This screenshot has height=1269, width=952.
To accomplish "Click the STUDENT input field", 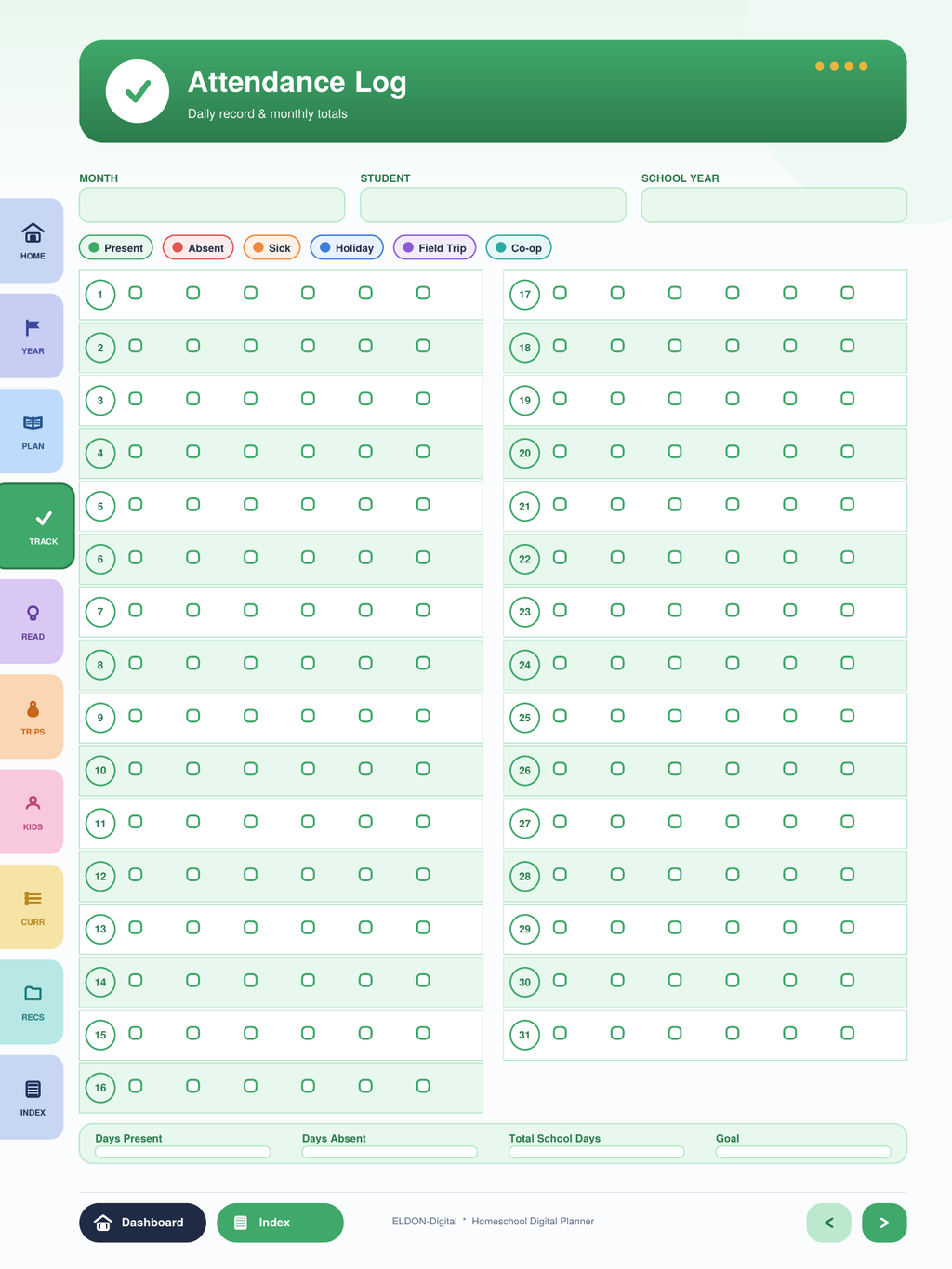I will 493,205.
